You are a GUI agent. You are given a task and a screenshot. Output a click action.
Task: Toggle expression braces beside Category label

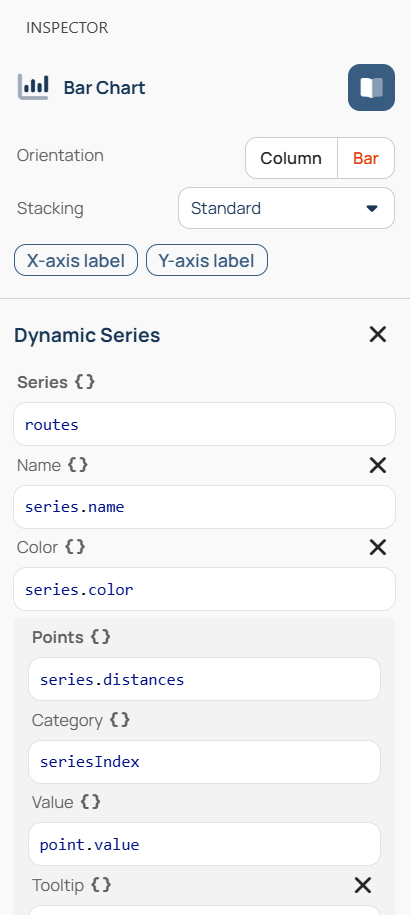point(120,720)
